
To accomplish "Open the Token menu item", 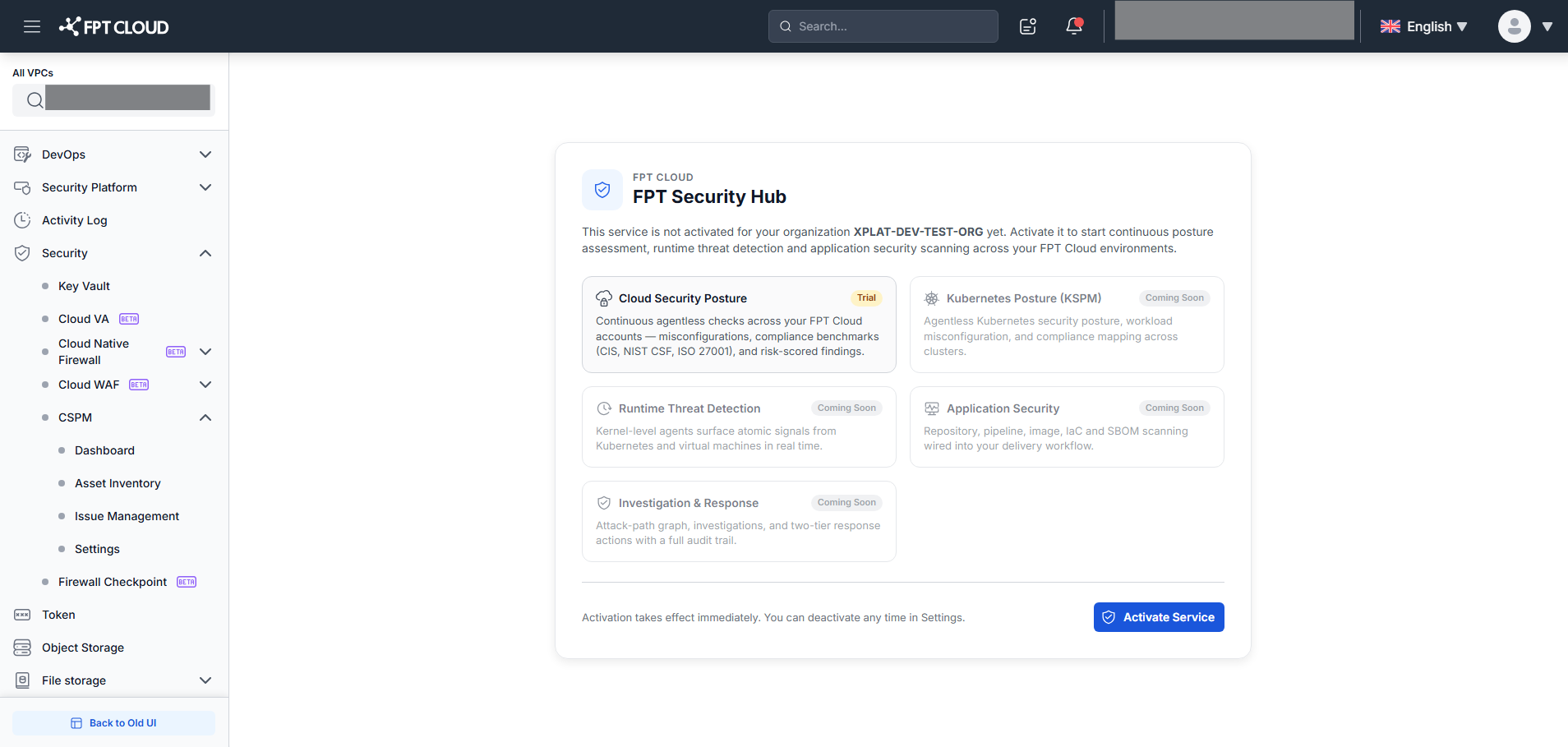I will coord(58,615).
